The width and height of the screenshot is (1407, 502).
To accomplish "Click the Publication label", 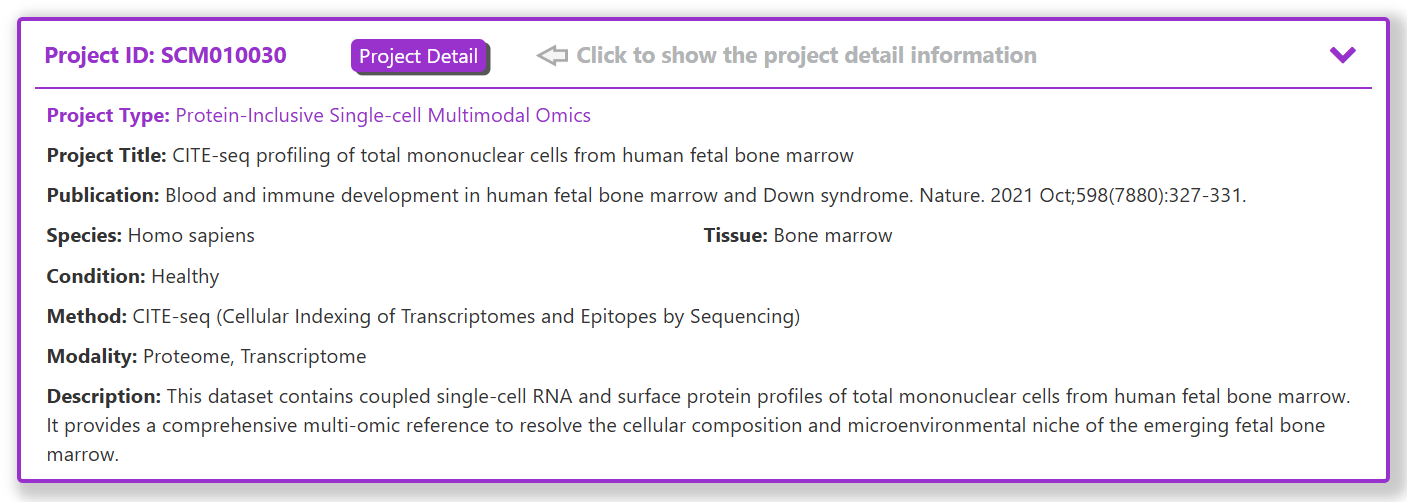I will pyautogui.click(x=103, y=196).
